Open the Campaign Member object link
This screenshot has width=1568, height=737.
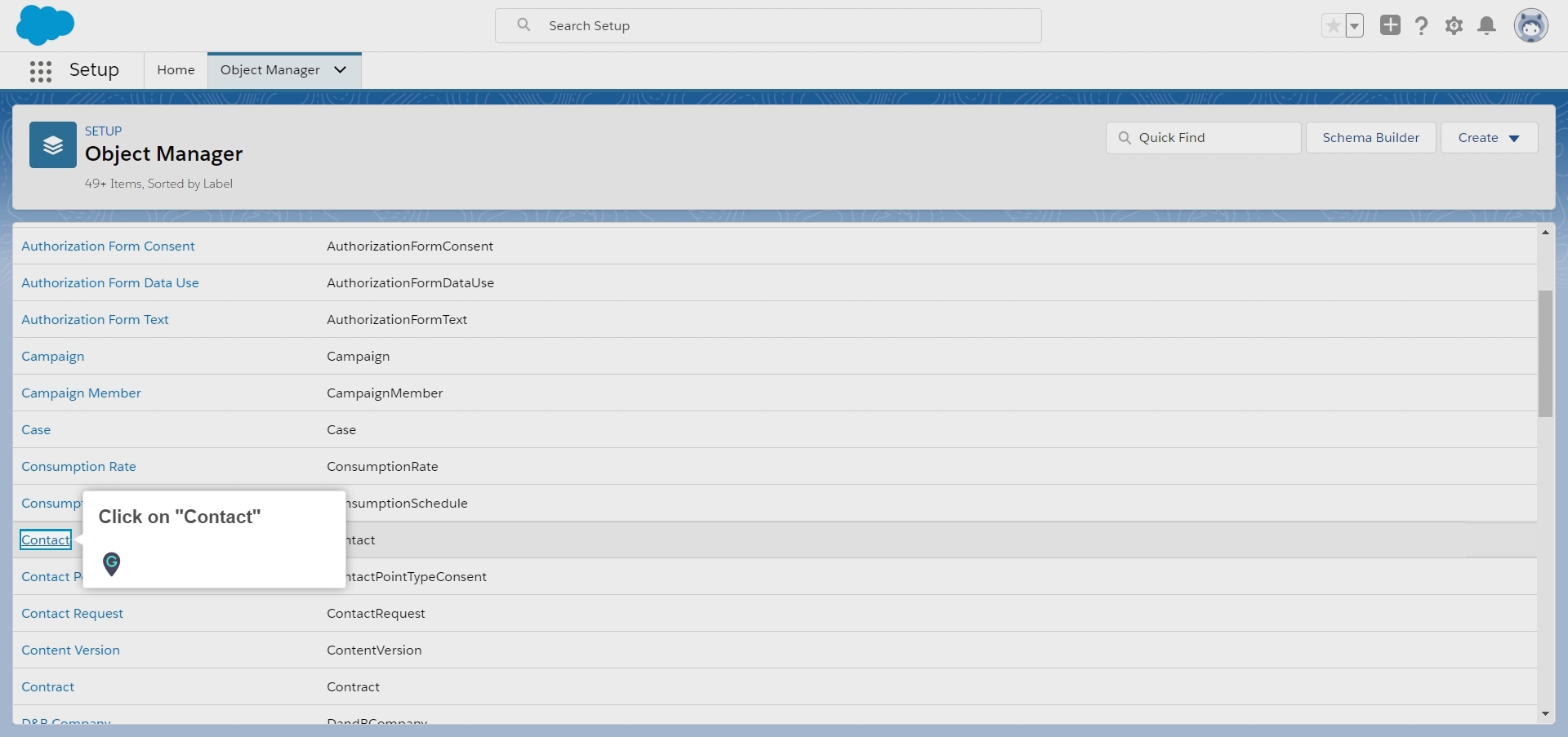click(81, 393)
